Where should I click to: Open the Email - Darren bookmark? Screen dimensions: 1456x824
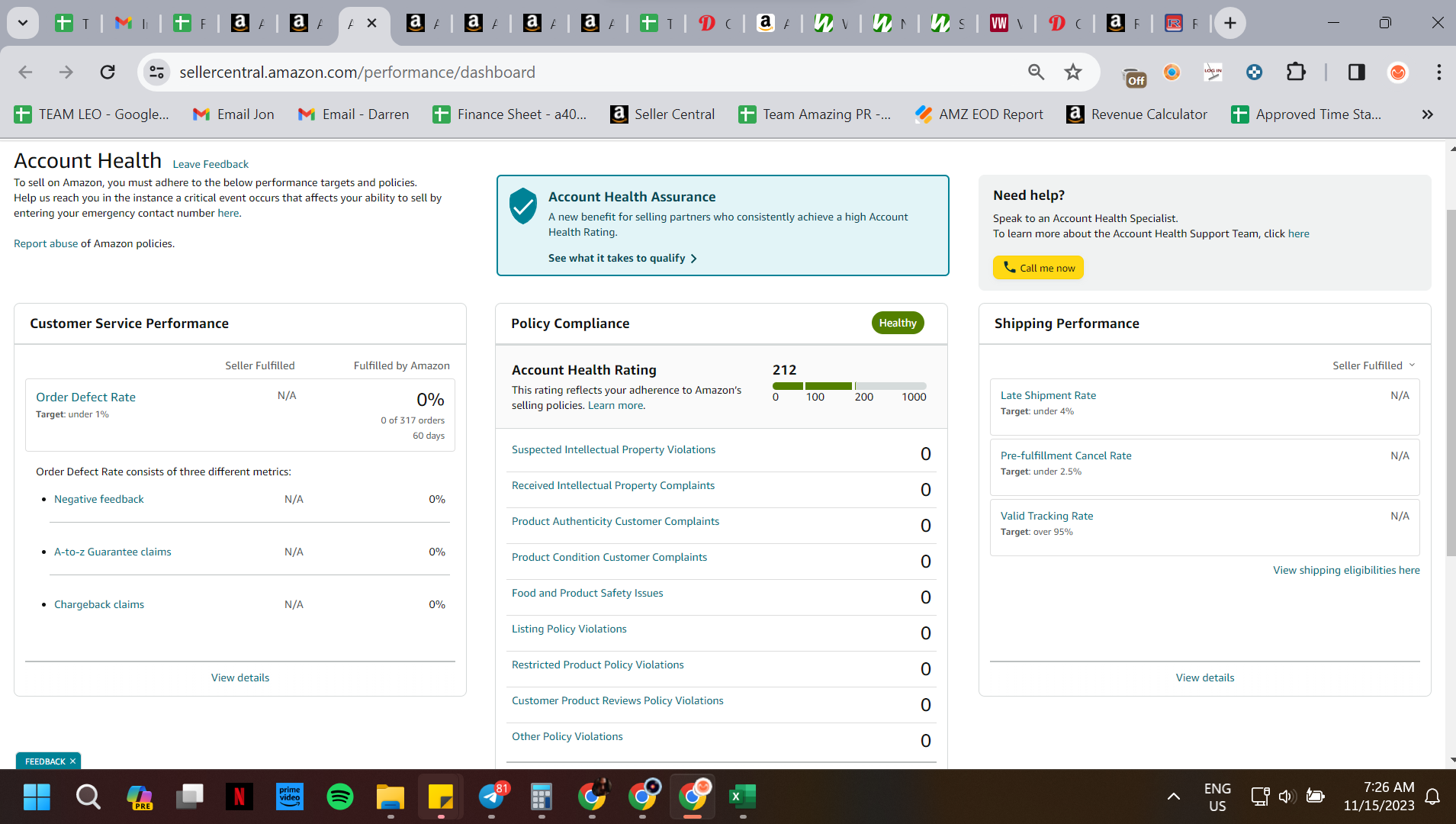[353, 114]
